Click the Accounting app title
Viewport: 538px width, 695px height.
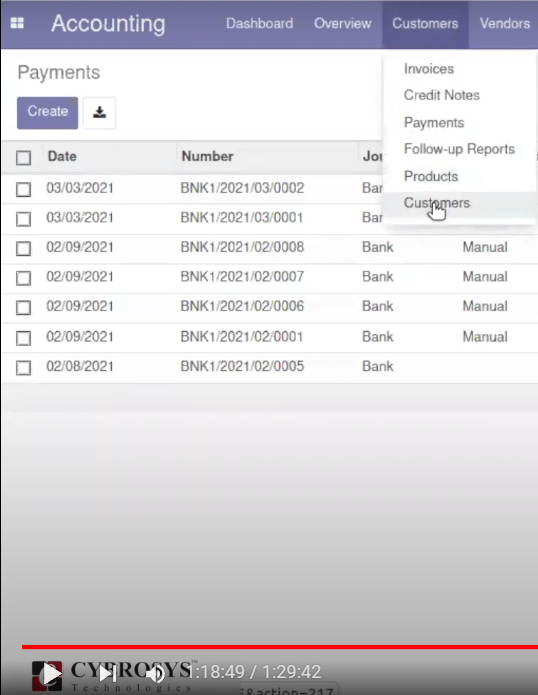coord(108,23)
